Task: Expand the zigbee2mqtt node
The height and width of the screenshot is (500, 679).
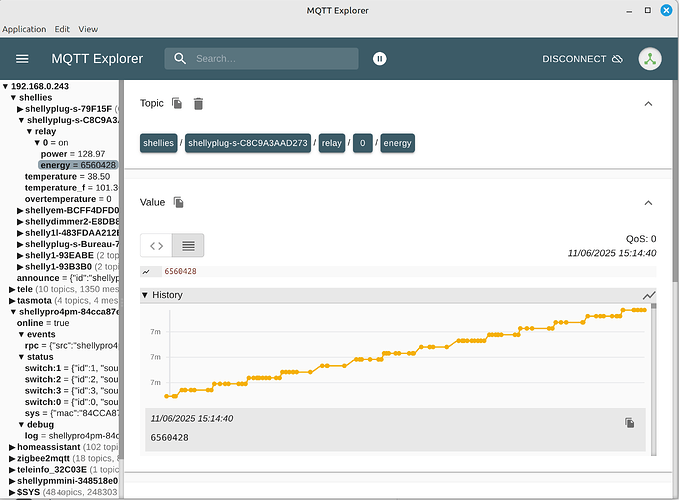Action: 12,458
